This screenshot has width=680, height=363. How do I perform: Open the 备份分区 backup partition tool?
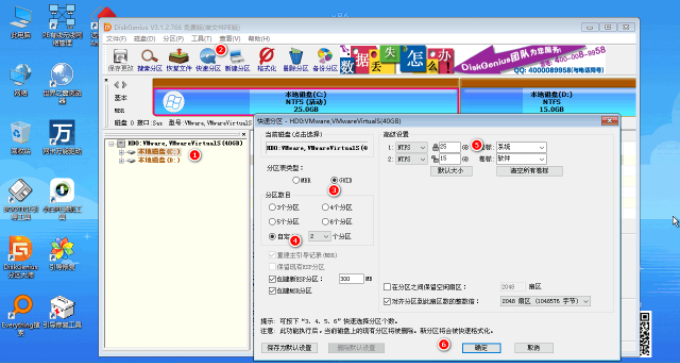click(325, 60)
